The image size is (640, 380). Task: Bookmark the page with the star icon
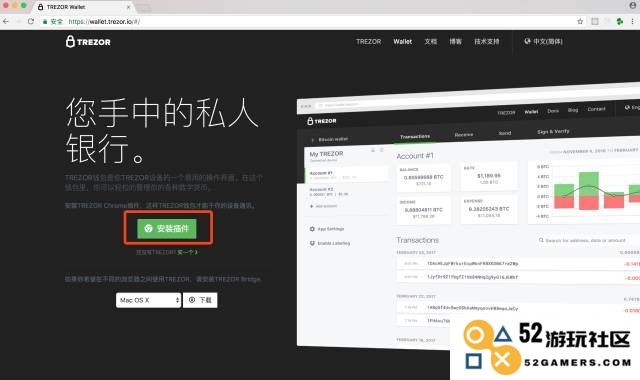pyautogui.click(x=580, y=21)
